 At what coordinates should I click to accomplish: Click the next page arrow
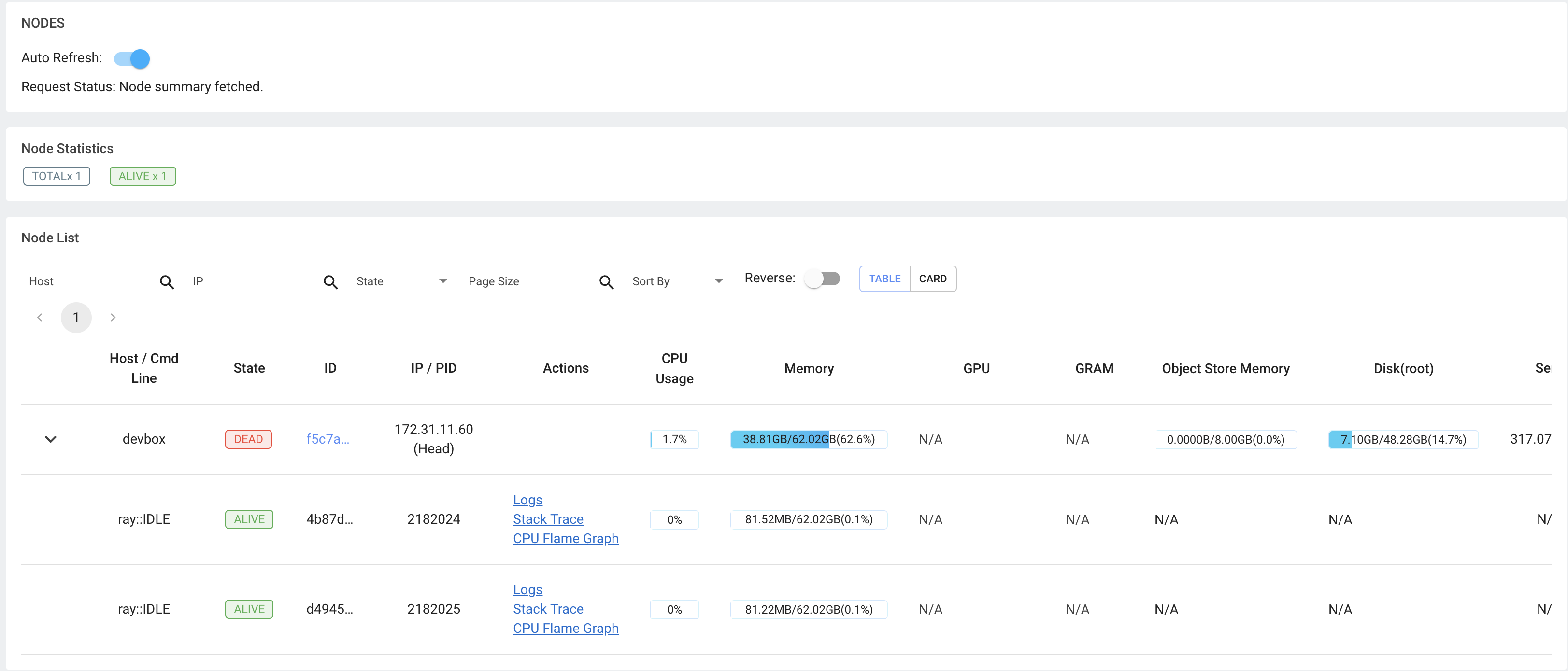(x=113, y=317)
